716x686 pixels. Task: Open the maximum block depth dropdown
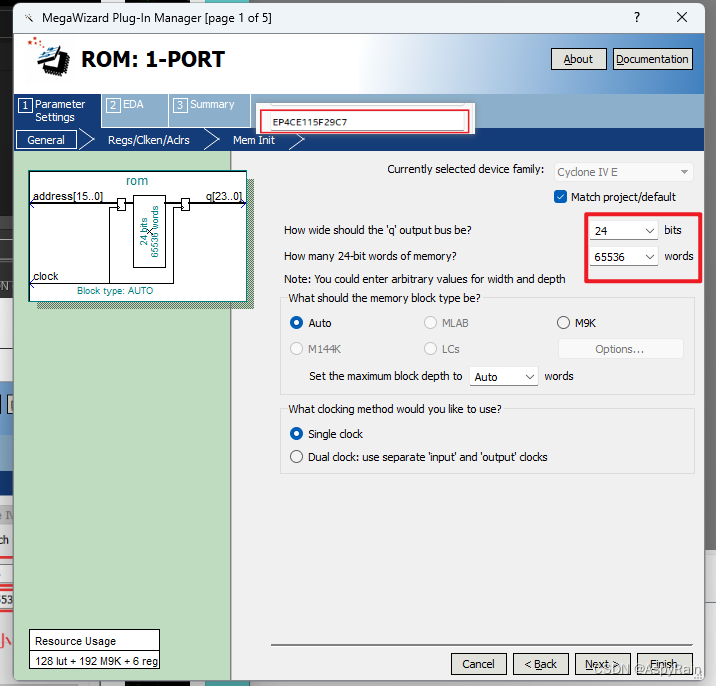coord(503,377)
